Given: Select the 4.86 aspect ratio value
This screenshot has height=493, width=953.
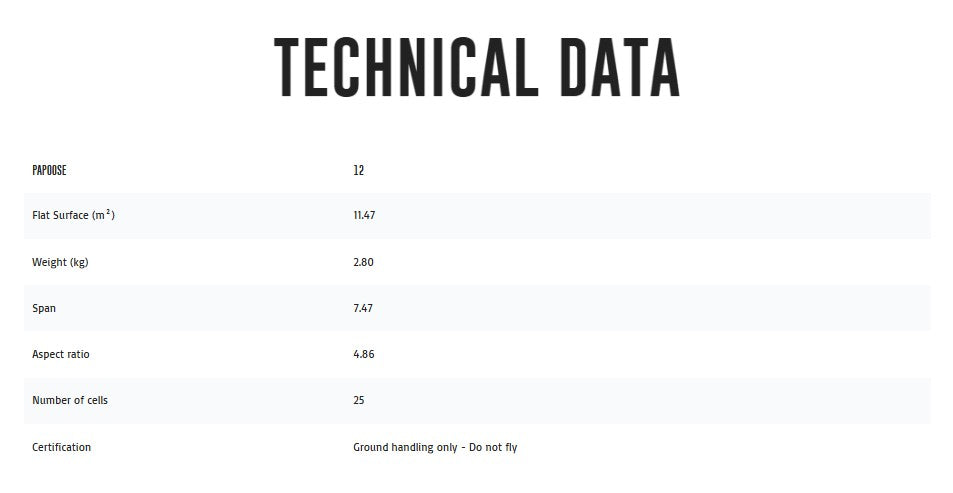Looking at the screenshot, I should (x=363, y=354).
